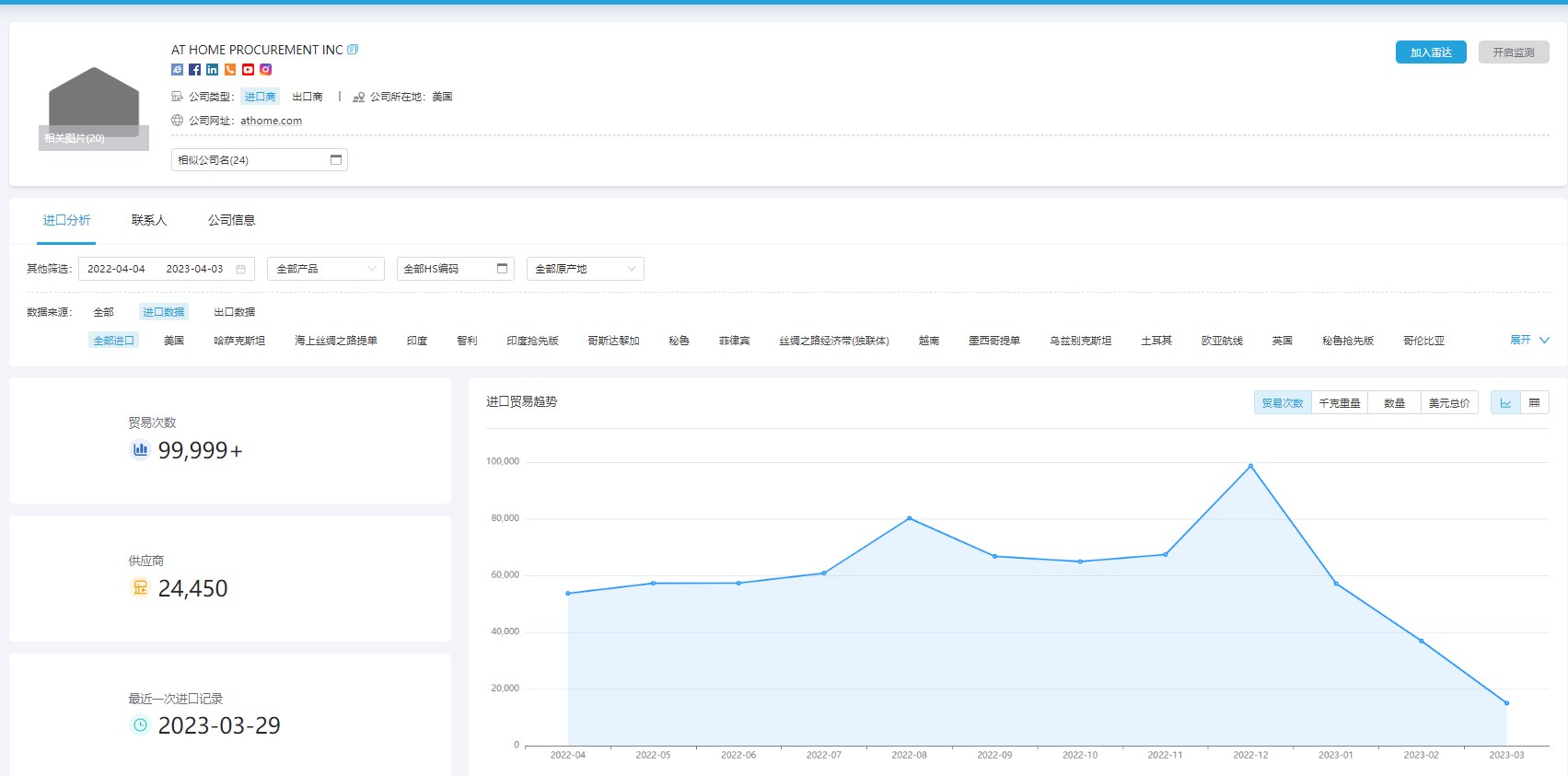Image resolution: width=1568 pixels, height=776 pixels.
Task: Open the 全部原产地 dropdown
Action: [586, 269]
